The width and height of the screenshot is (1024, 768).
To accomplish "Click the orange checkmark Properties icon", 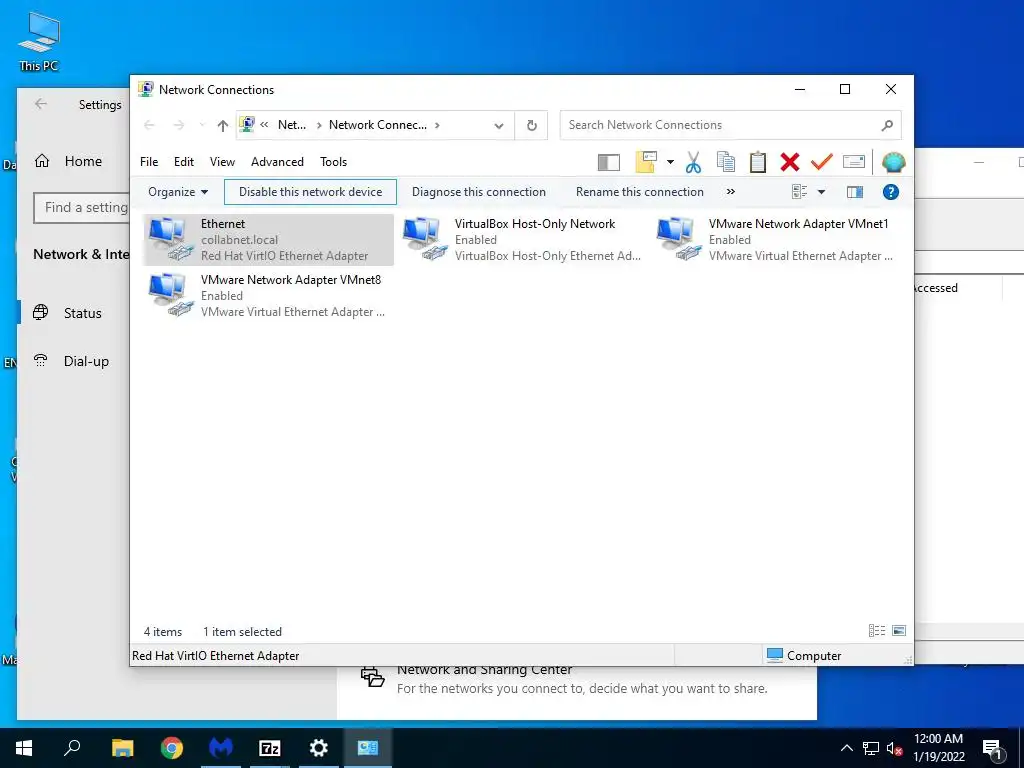I will (822, 161).
